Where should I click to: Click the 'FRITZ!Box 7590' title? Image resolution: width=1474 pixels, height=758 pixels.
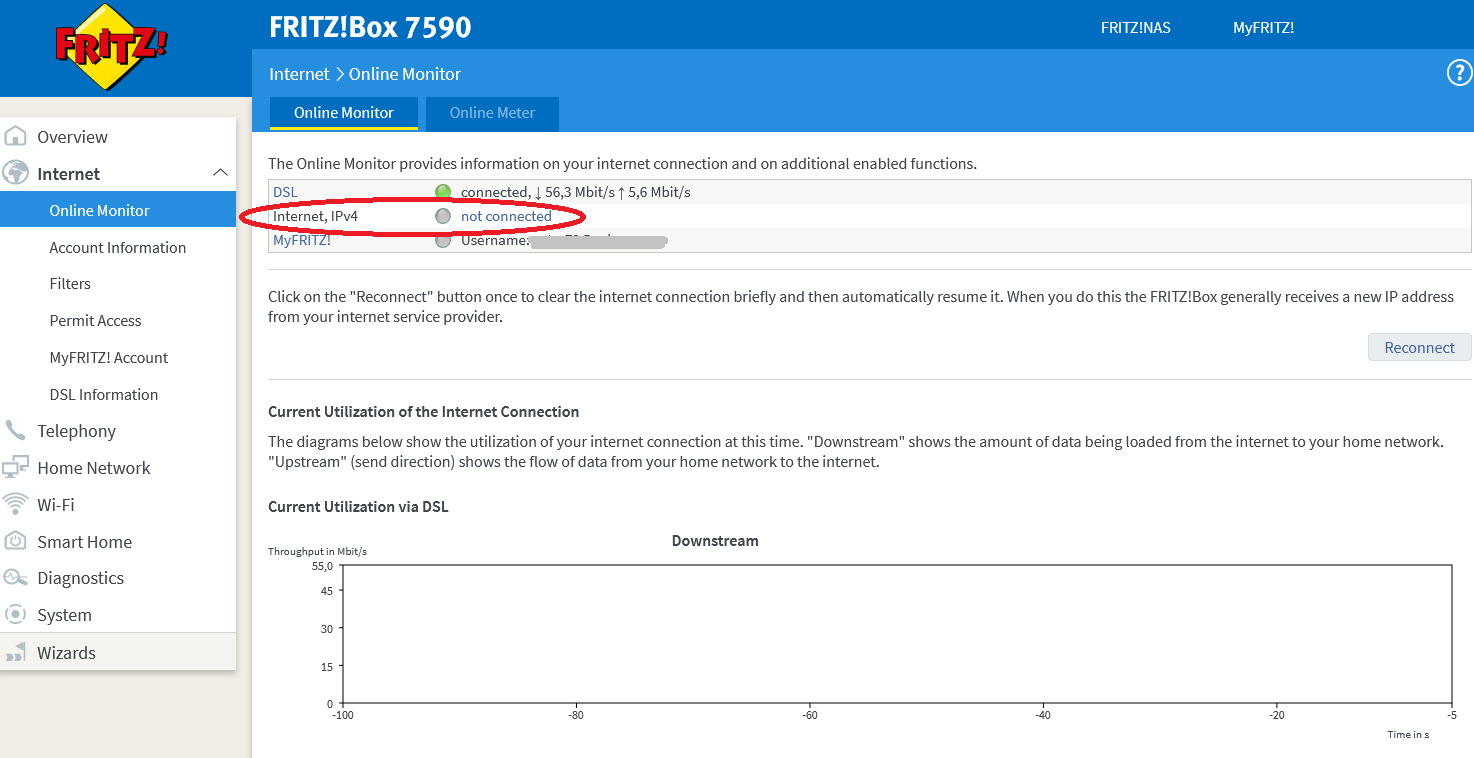coord(370,27)
